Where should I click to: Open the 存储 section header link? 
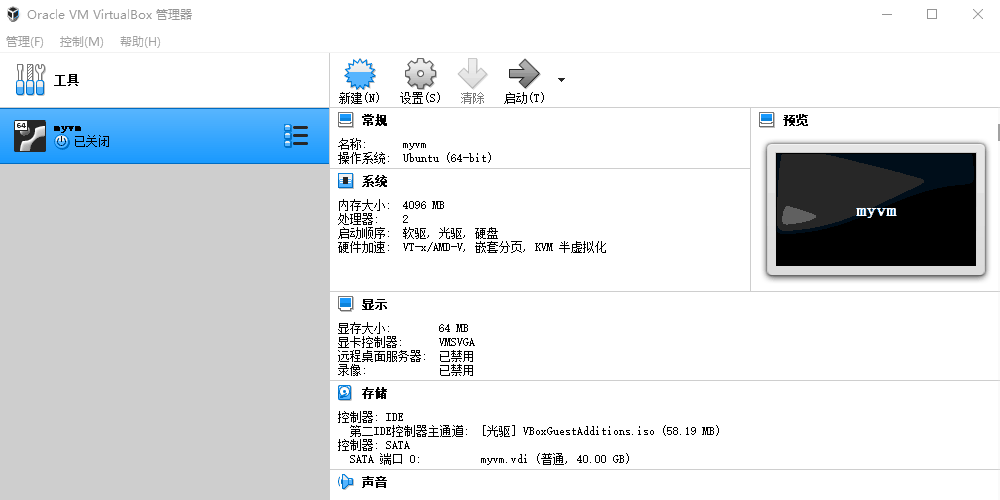tap(374, 393)
